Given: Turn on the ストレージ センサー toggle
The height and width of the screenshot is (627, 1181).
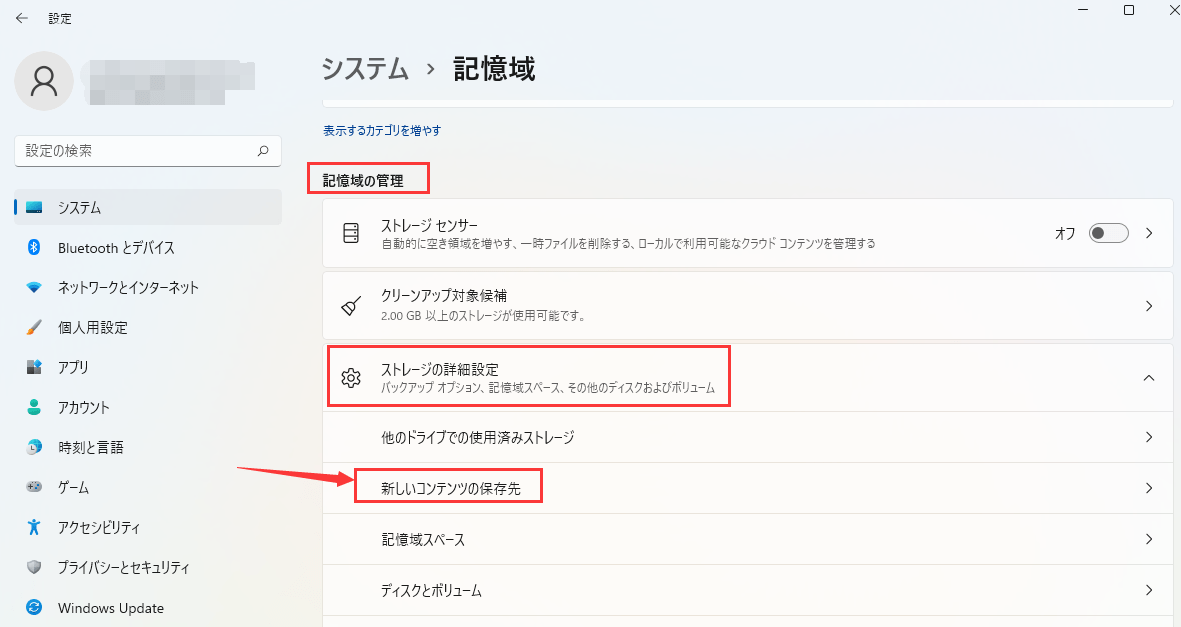Looking at the screenshot, I should click(1108, 232).
